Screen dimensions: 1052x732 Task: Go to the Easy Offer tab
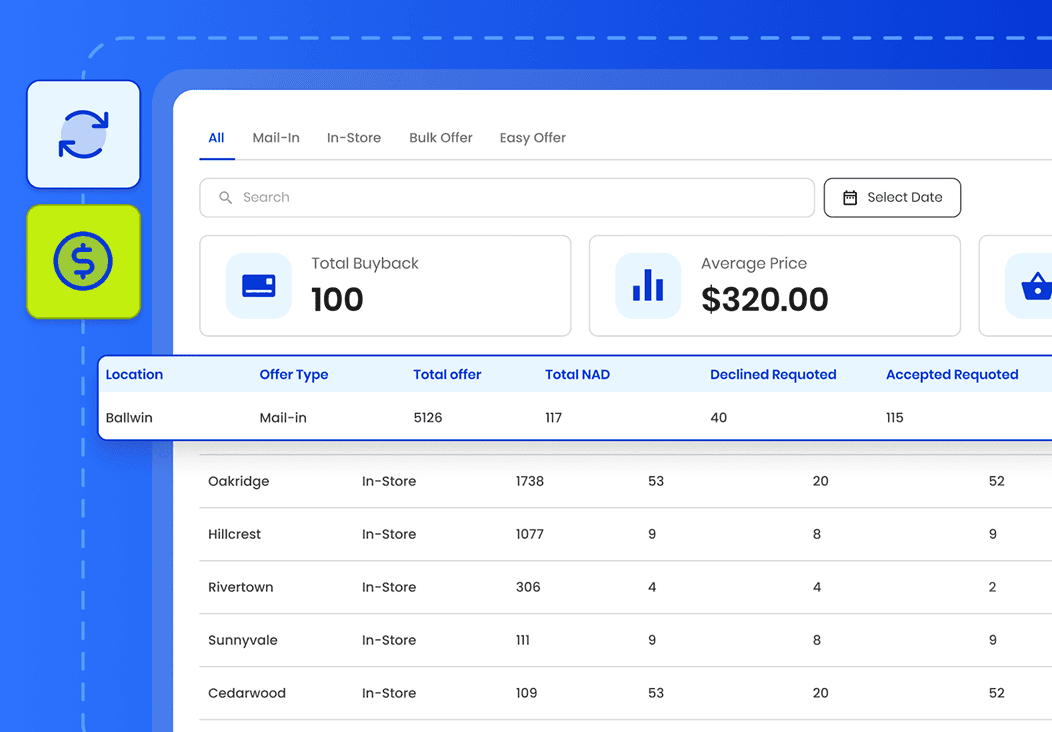click(x=533, y=138)
